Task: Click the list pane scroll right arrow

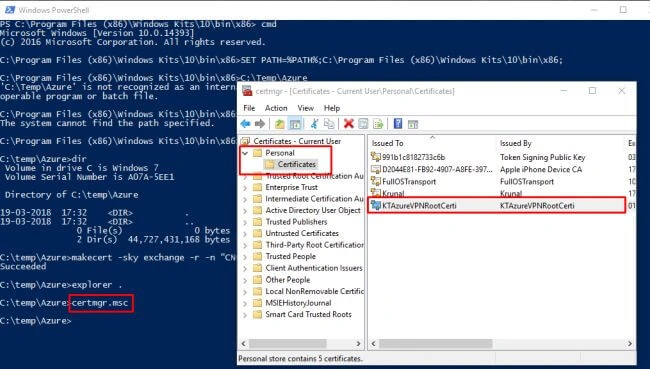Action: click(x=630, y=343)
